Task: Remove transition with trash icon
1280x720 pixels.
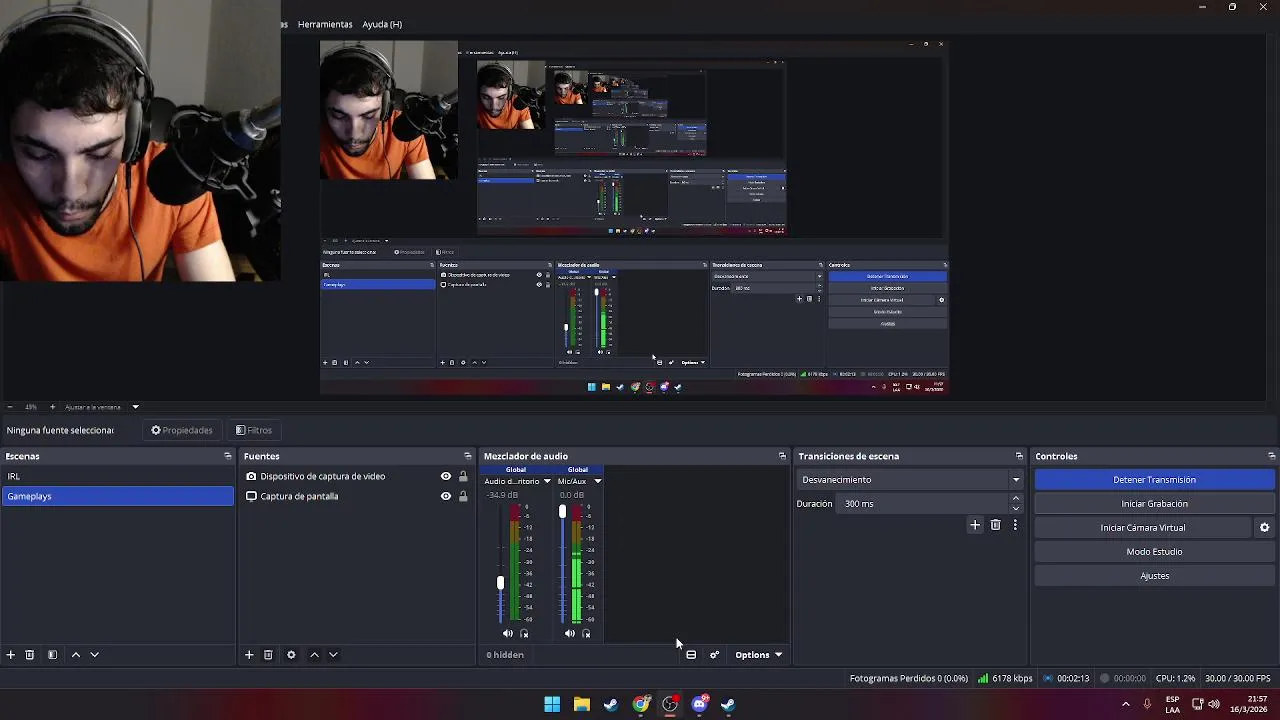Action: 995,525
